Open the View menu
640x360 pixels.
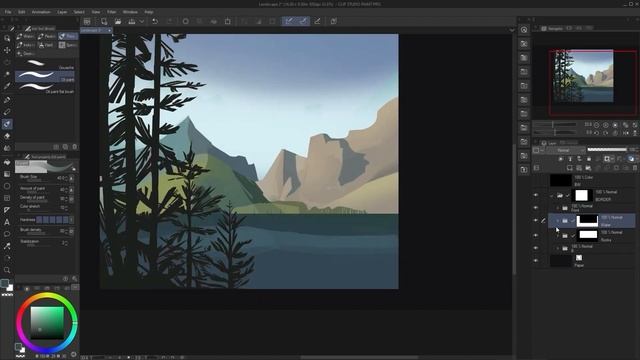pyautogui.click(x=96, y=12)
